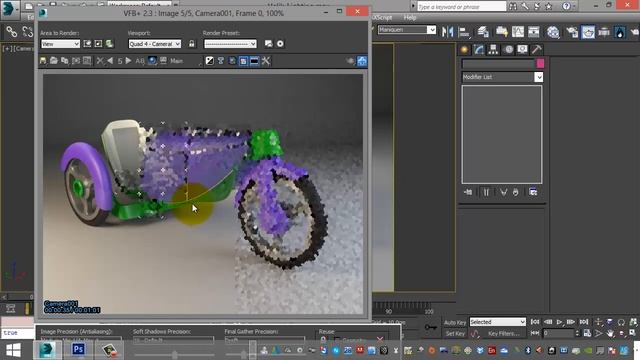Click the Main render element label in VFB
The height and width of the screenshot is (360, 640).
(176, 61)
